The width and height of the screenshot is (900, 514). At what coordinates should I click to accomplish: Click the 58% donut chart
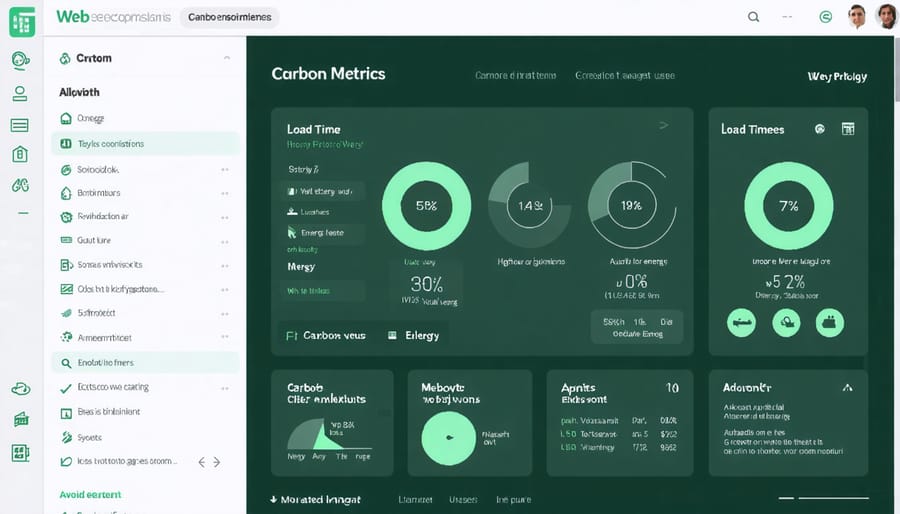[426, 205]
